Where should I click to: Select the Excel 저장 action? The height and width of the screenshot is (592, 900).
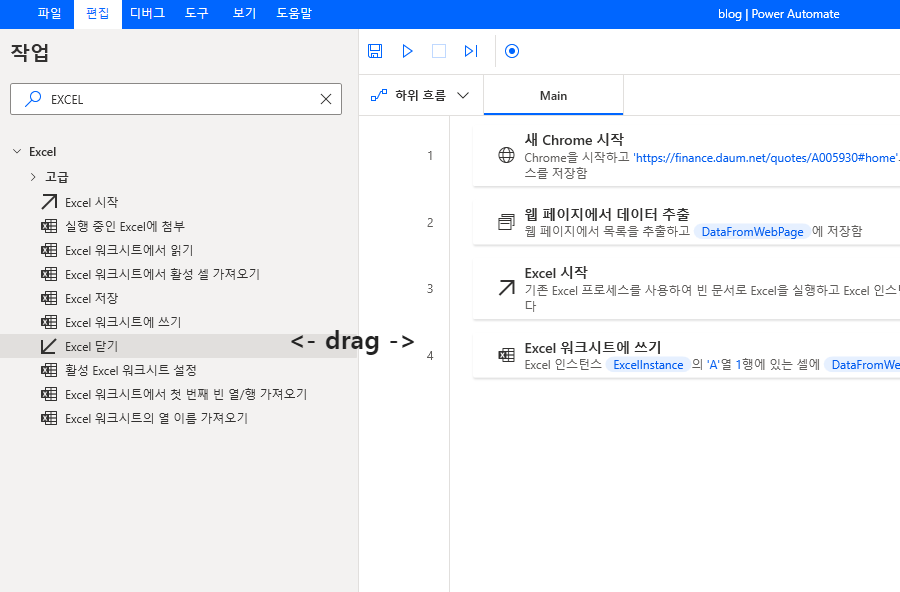(92, 298)
